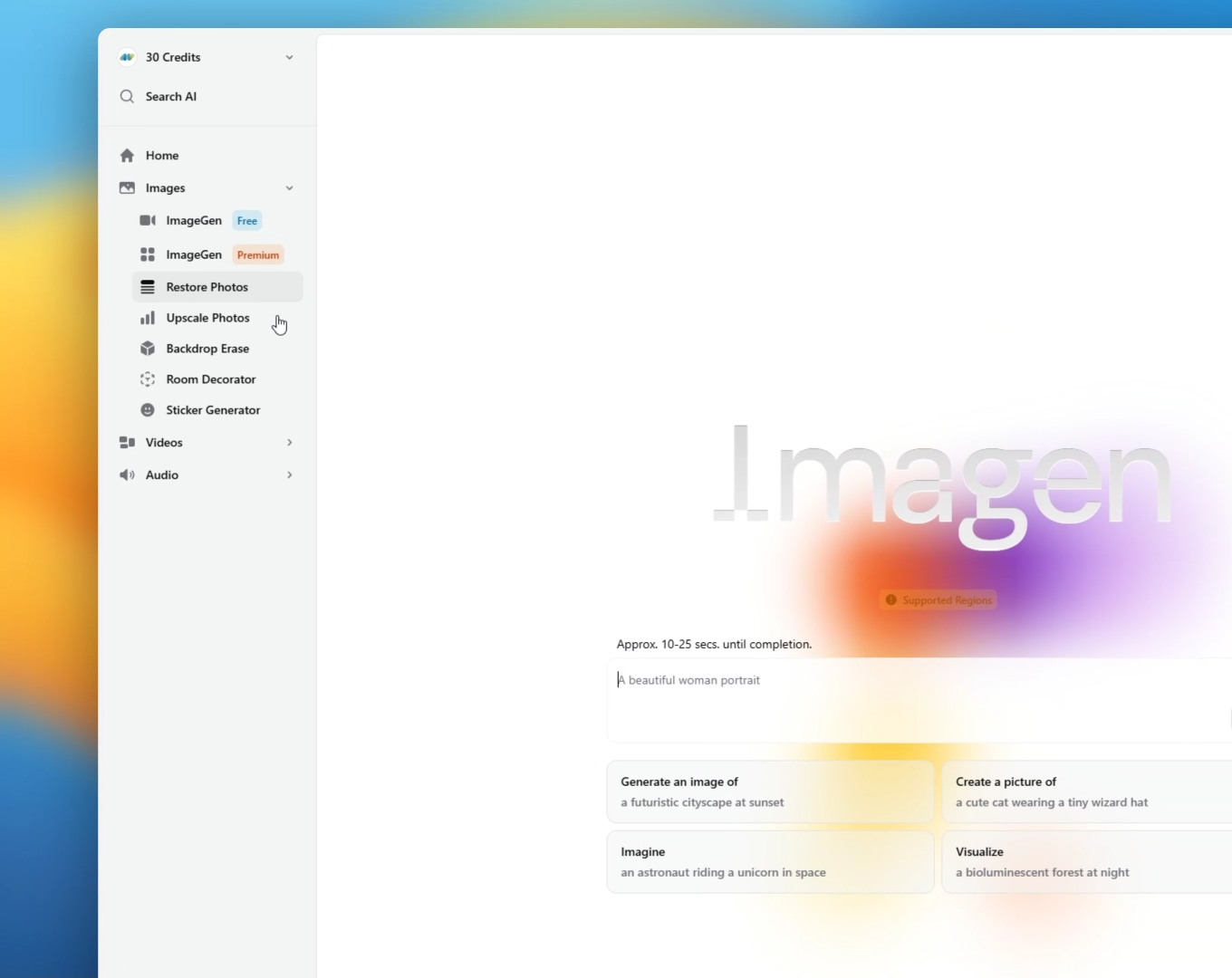This screenshot has width=1232, height=978.
Task: Click the Audio label in sidebar
Action: [x=162, y=475]
